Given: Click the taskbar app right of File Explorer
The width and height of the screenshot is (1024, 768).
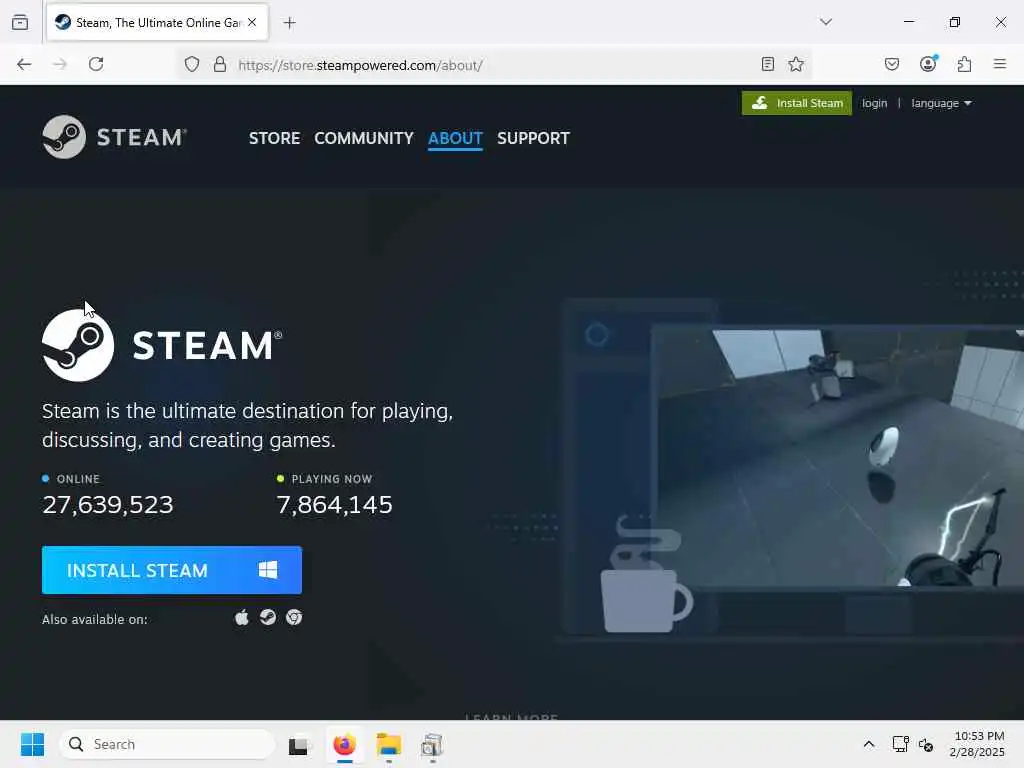Looking at the screenshot, I should click(x=432, y=744).
